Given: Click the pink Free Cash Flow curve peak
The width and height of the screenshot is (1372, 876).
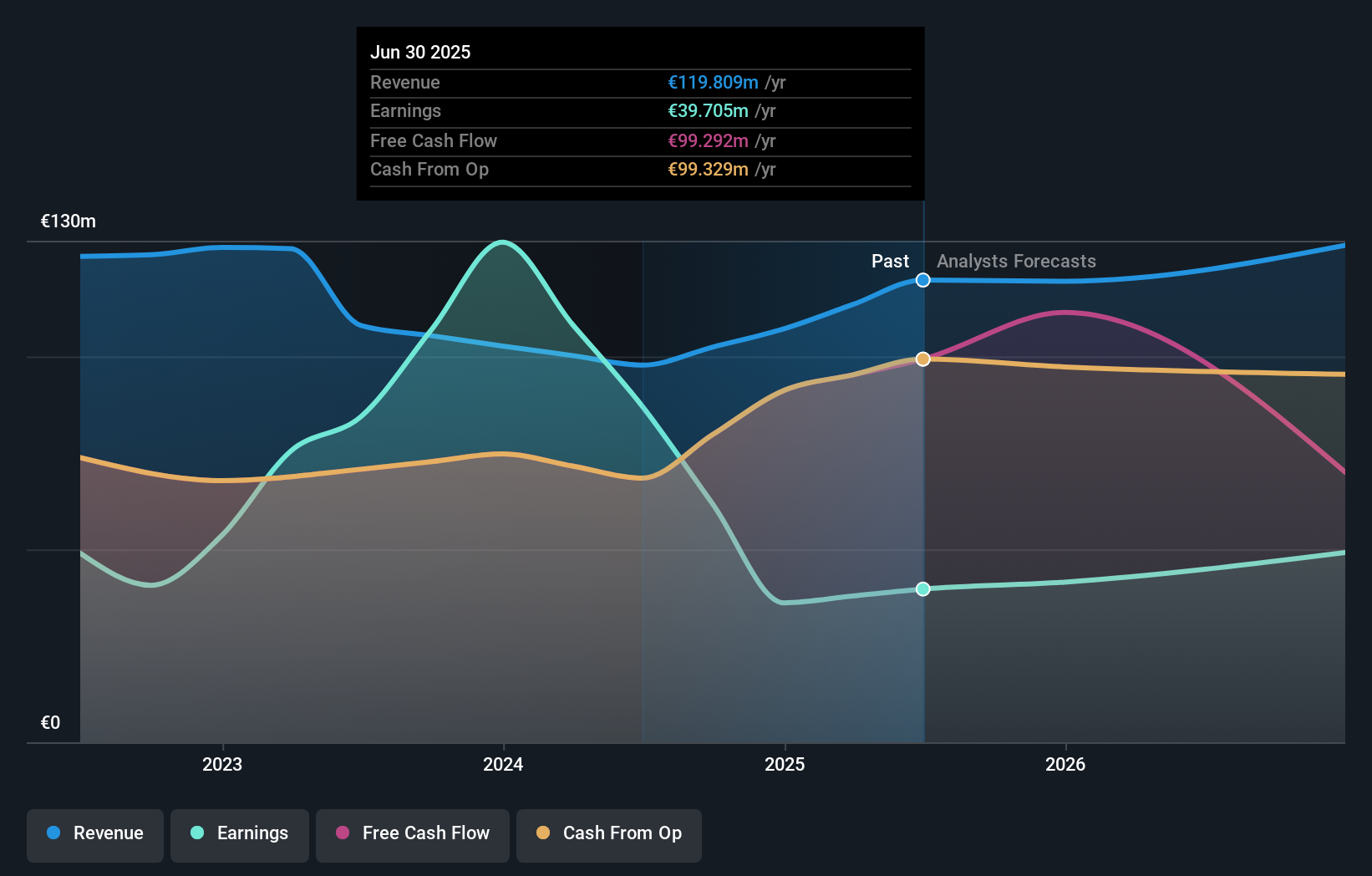Looking at the screenshot, I should tap(1064, 313).
